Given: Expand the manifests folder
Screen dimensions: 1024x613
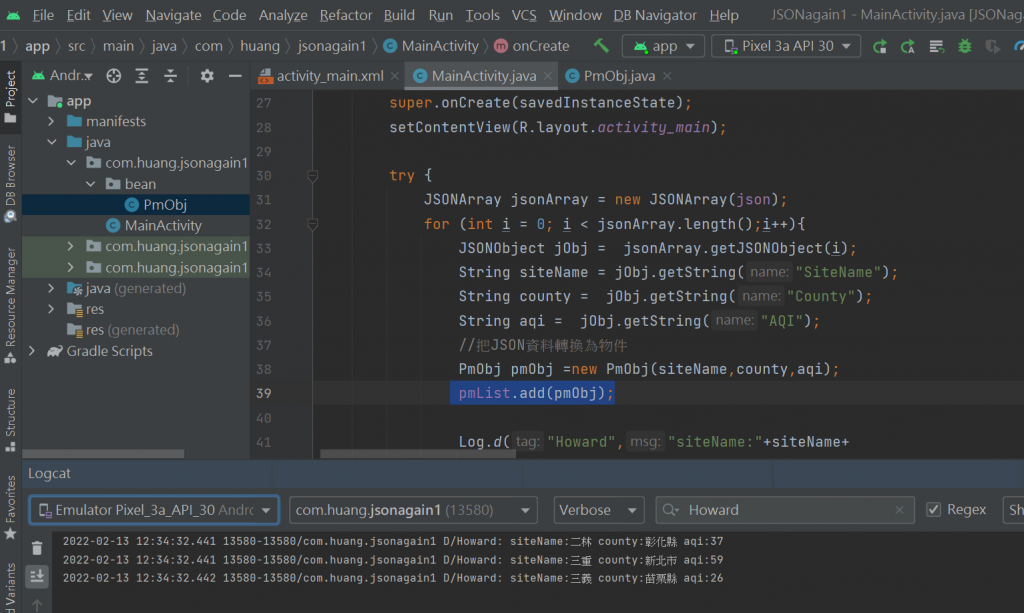Looking at the screenshot, I should tap(51, 121).
